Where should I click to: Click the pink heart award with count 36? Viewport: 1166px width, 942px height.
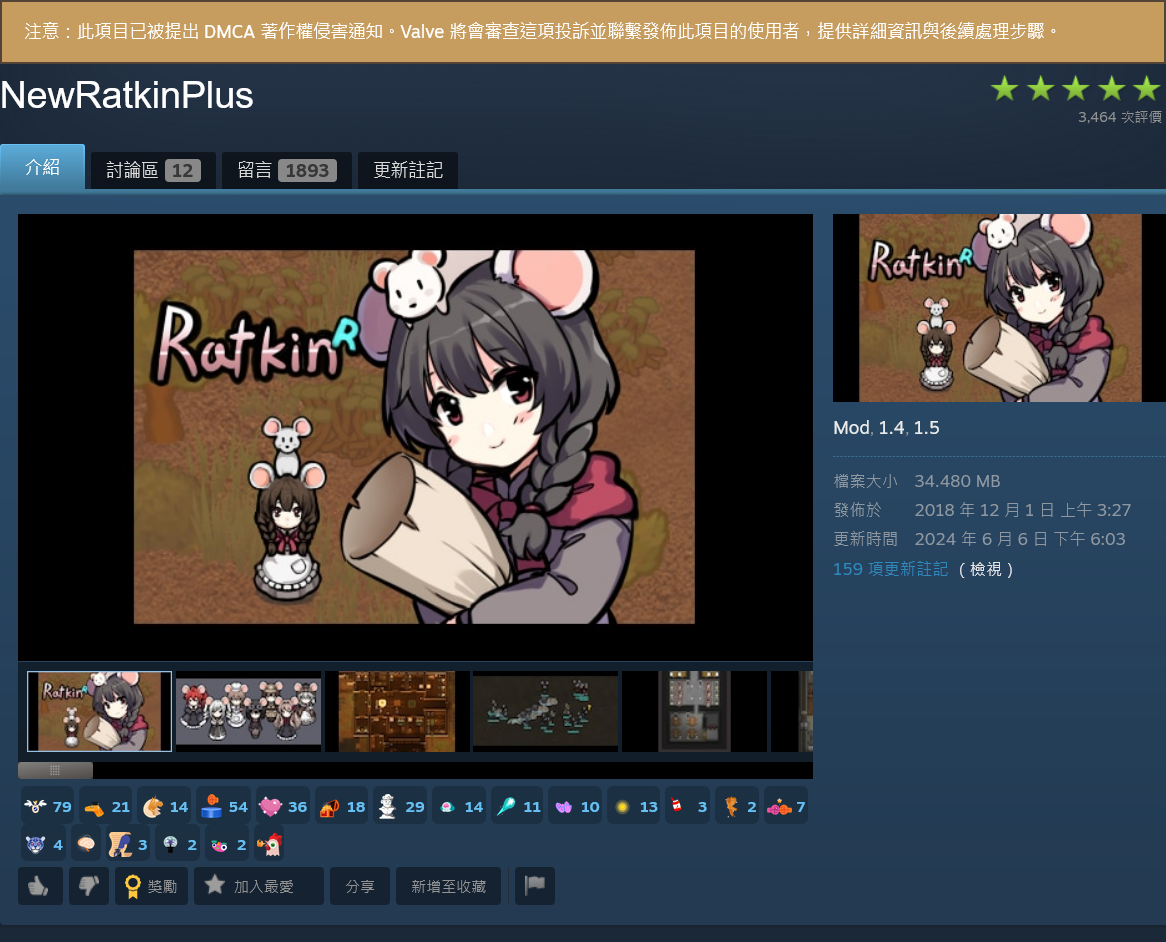(x=283, y=806)
